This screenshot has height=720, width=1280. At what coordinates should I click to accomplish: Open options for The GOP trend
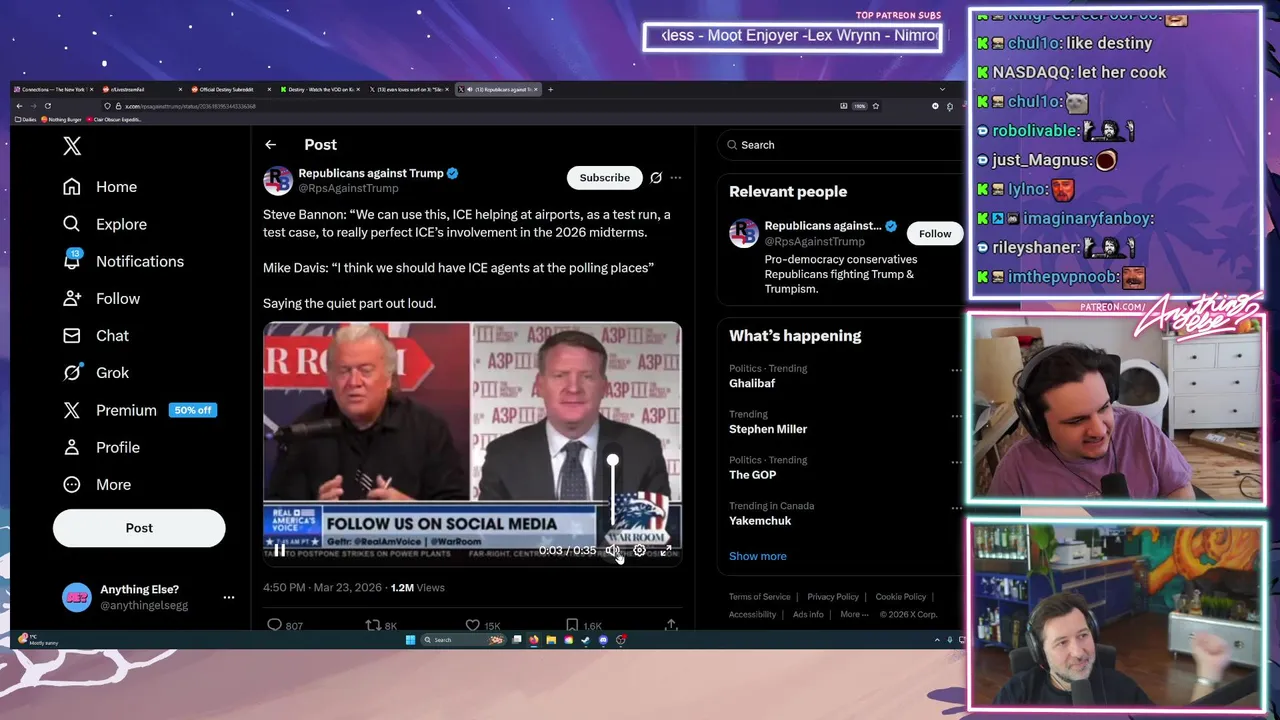tap(956, 462)
